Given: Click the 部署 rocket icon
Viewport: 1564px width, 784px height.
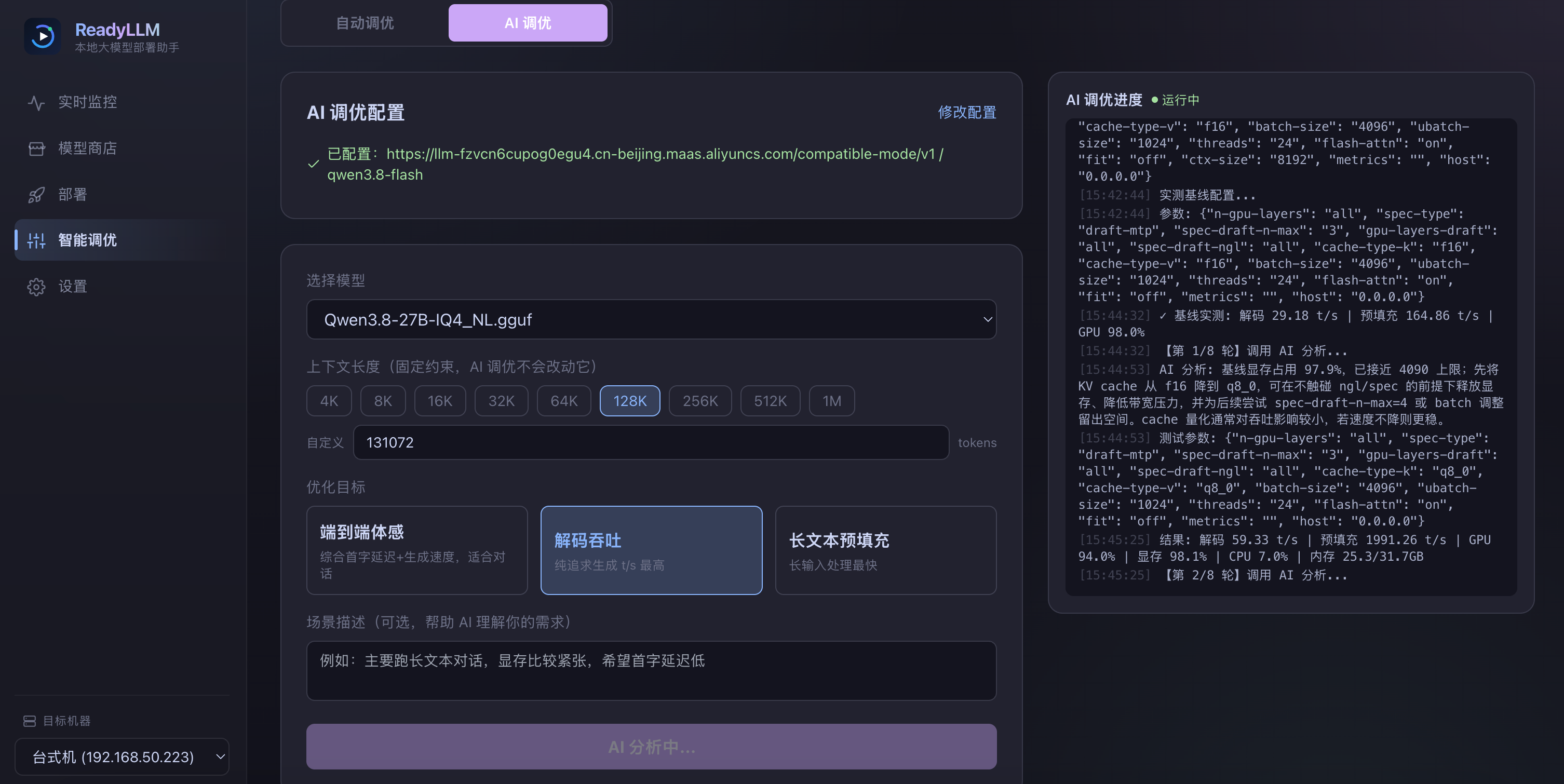Looking at the screenshot, I should 36,195.
